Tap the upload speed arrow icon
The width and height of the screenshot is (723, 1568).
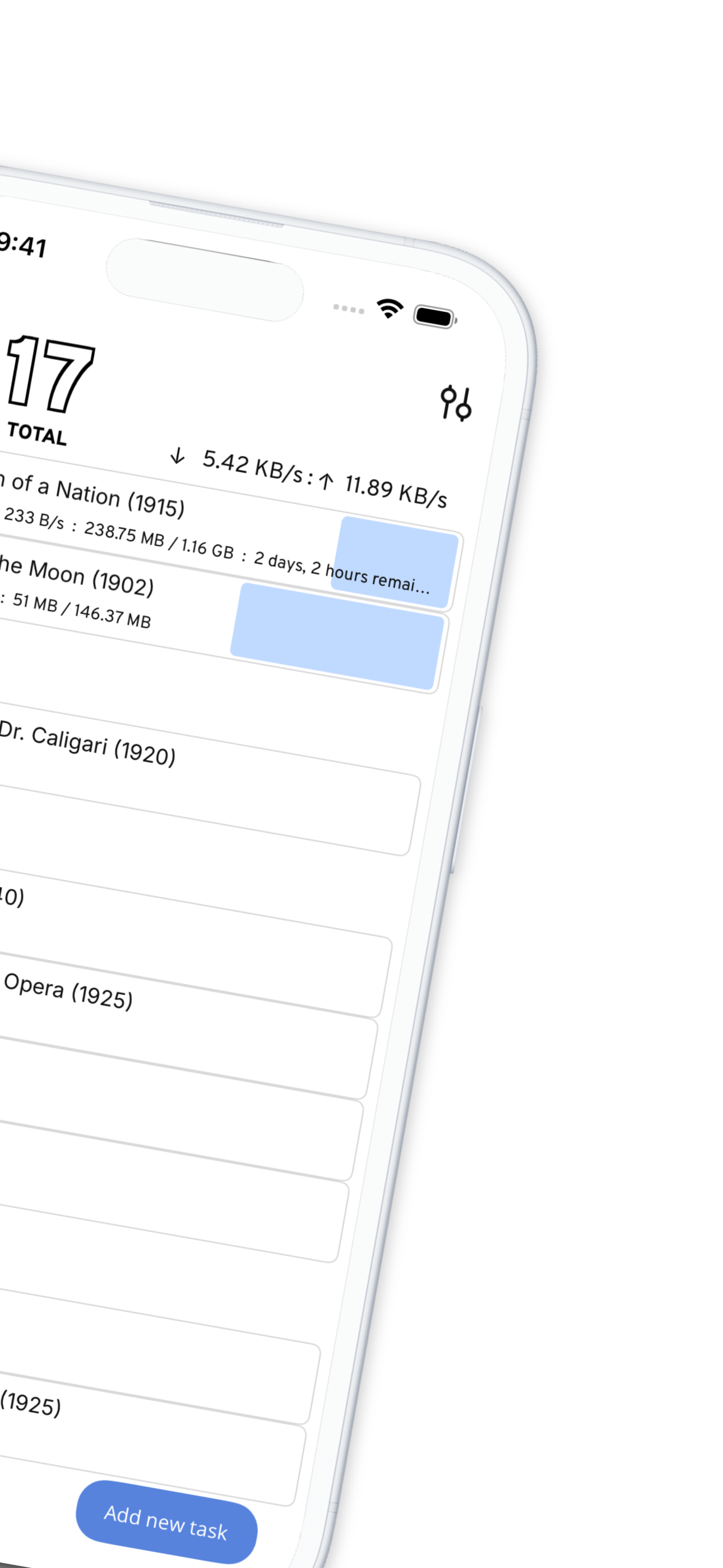point(326,482)
